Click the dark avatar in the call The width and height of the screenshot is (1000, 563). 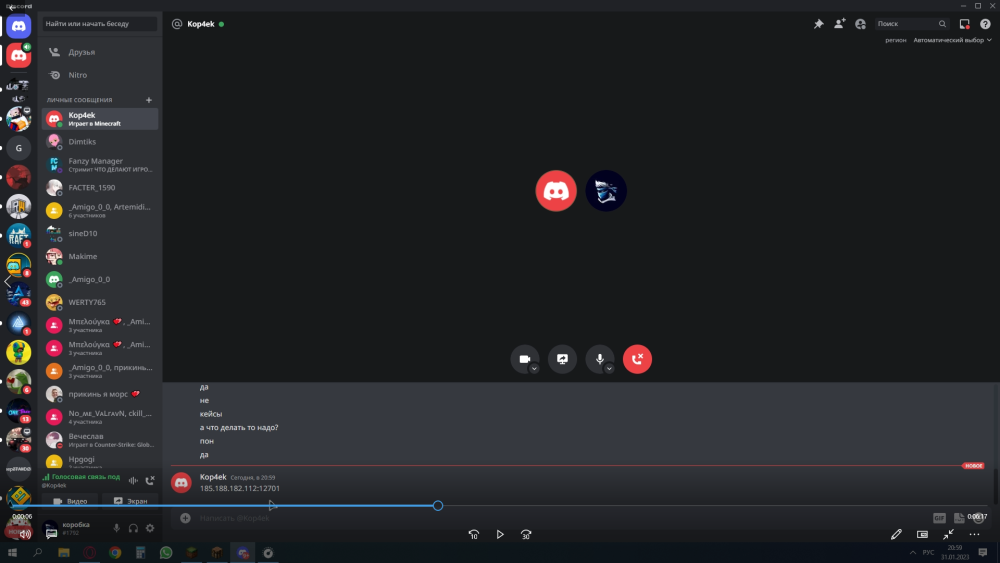point(606,191)
